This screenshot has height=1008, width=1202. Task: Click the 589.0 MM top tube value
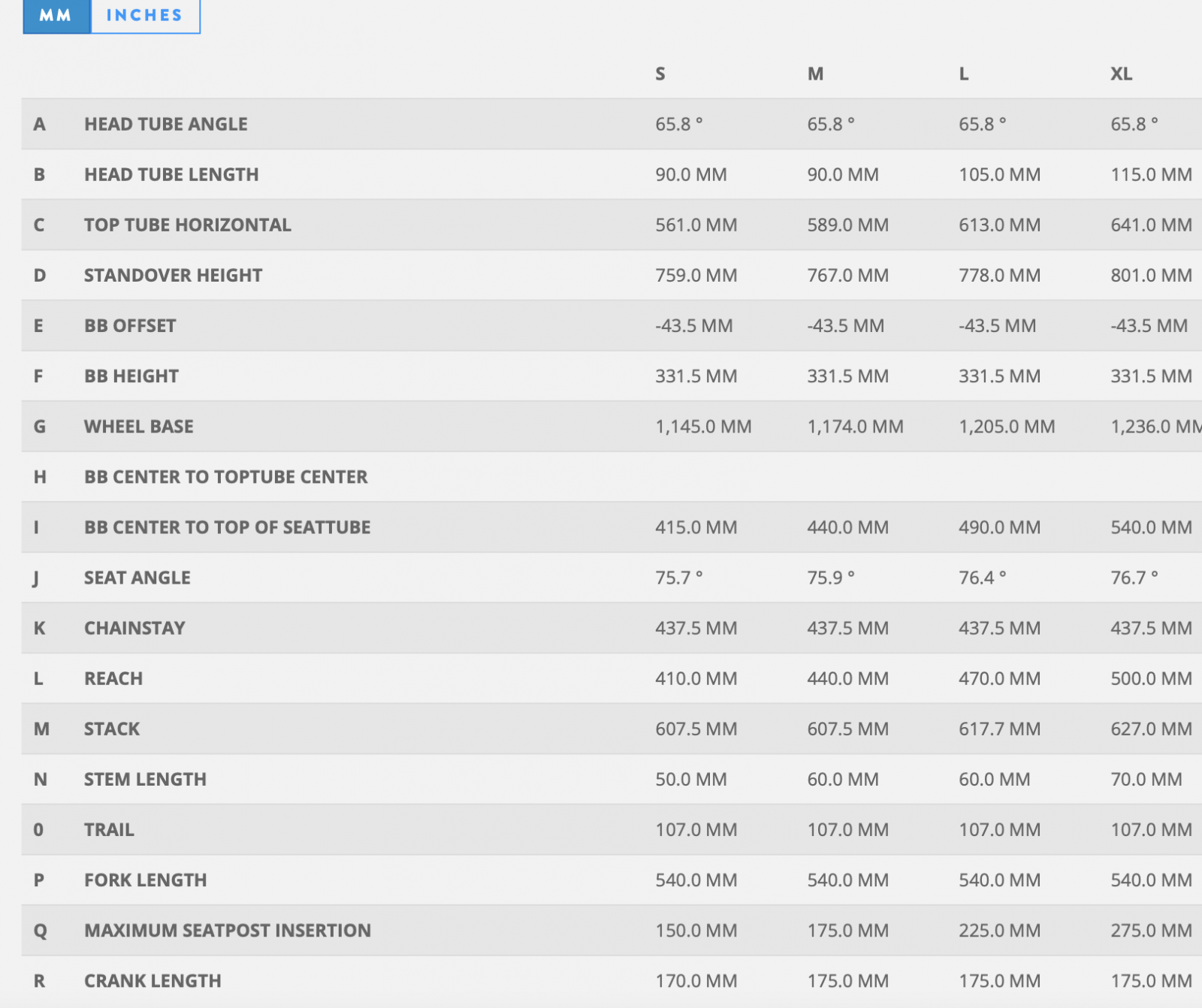point(848,225)
